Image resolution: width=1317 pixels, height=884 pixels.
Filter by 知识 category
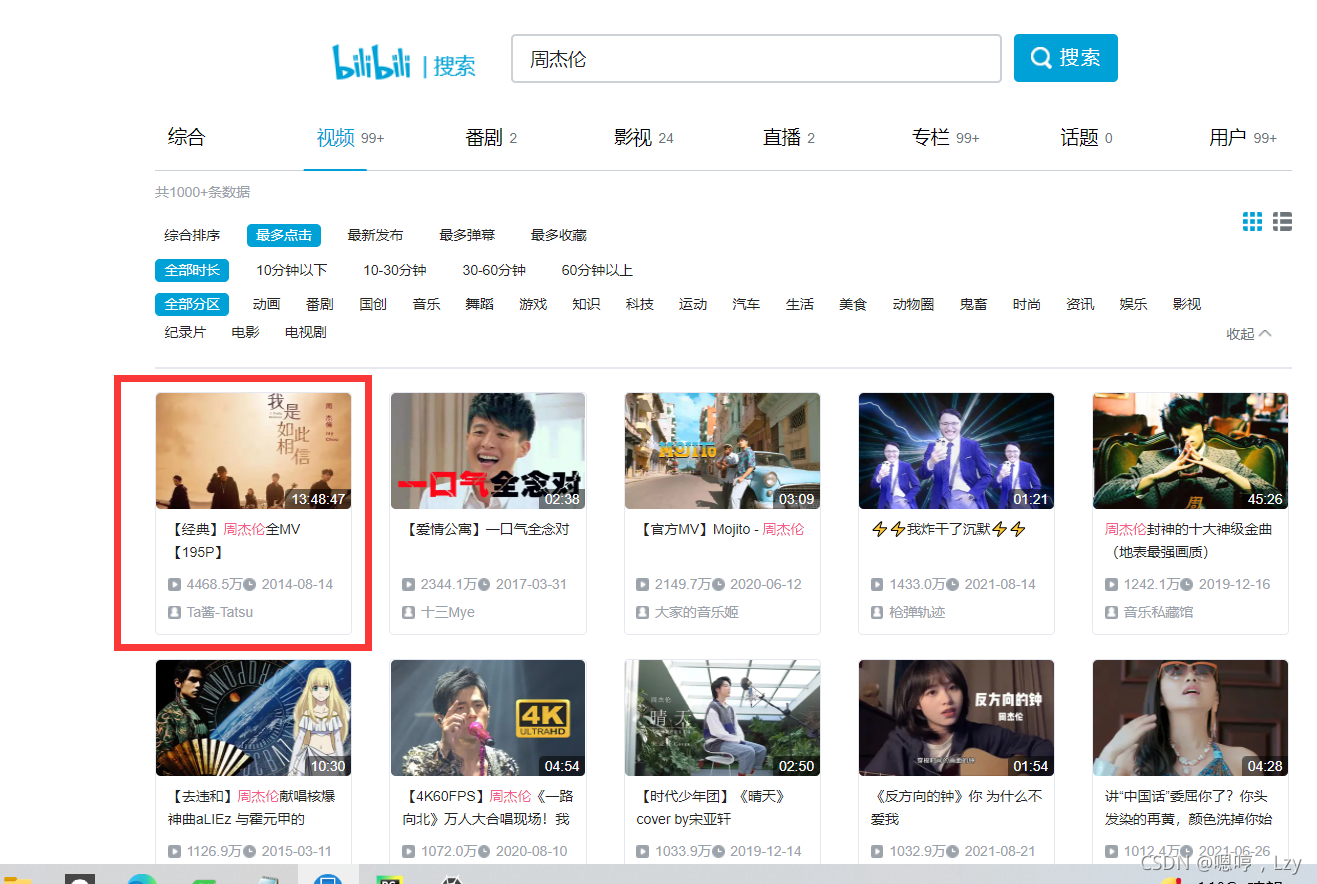pyautogui.click(x=586, y=304)
